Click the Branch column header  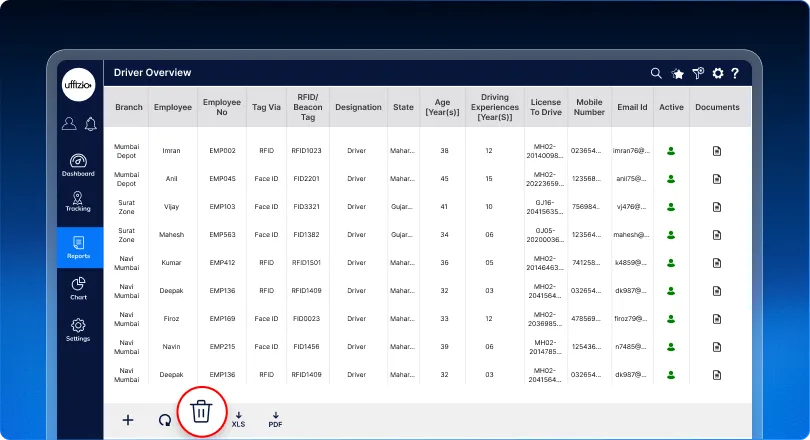click(129, 107)
